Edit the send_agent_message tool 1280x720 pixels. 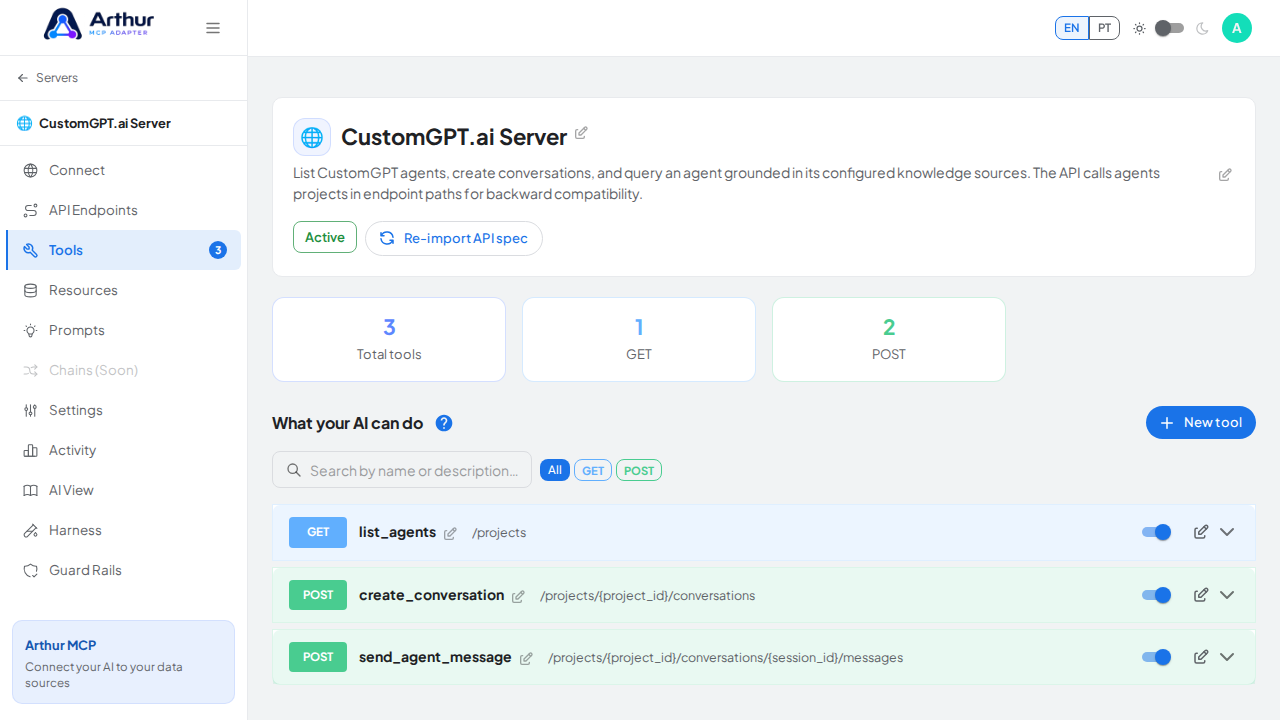tap(1201, 657)
